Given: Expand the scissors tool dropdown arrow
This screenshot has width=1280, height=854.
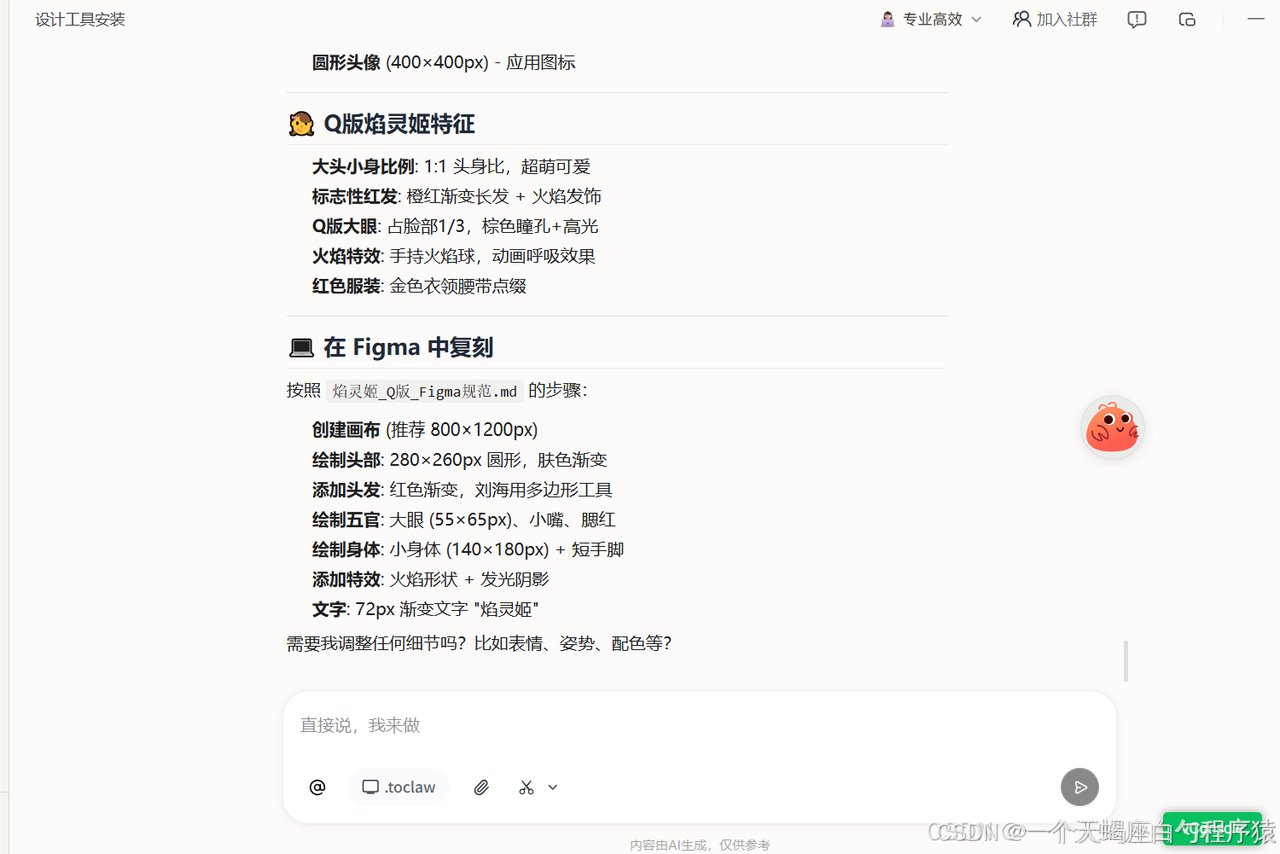Looking at the screenshot, I should 552,787.
